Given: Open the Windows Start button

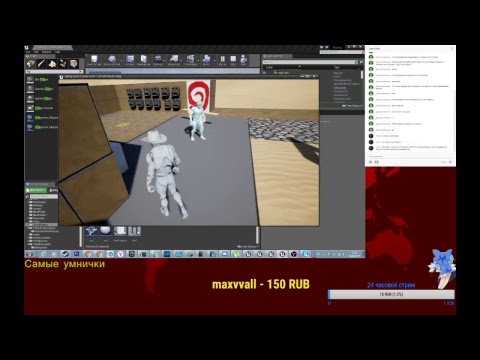Looking at the screenshot, I should tap(30, 254).
